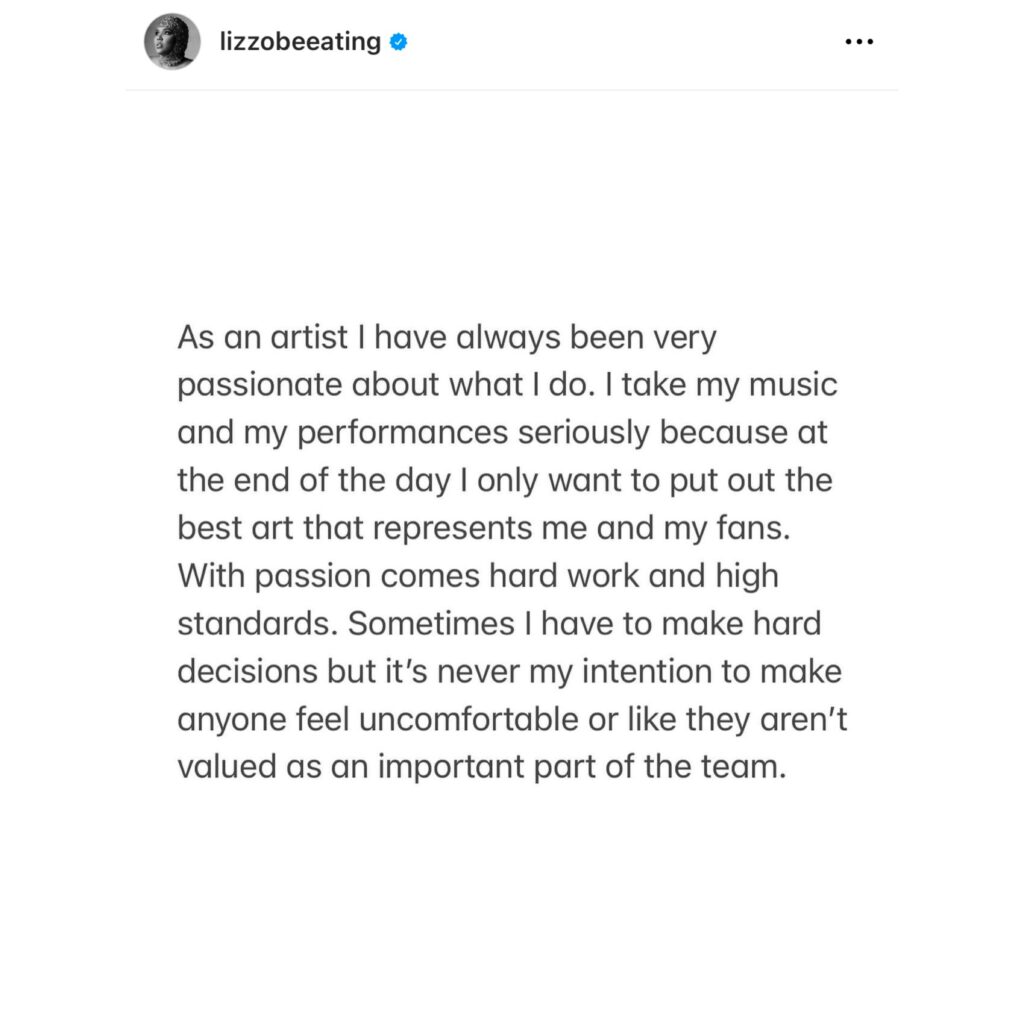1024x1024 pixels.
Task: Click the phrase "As an artist"
Action: pos(263,338)
